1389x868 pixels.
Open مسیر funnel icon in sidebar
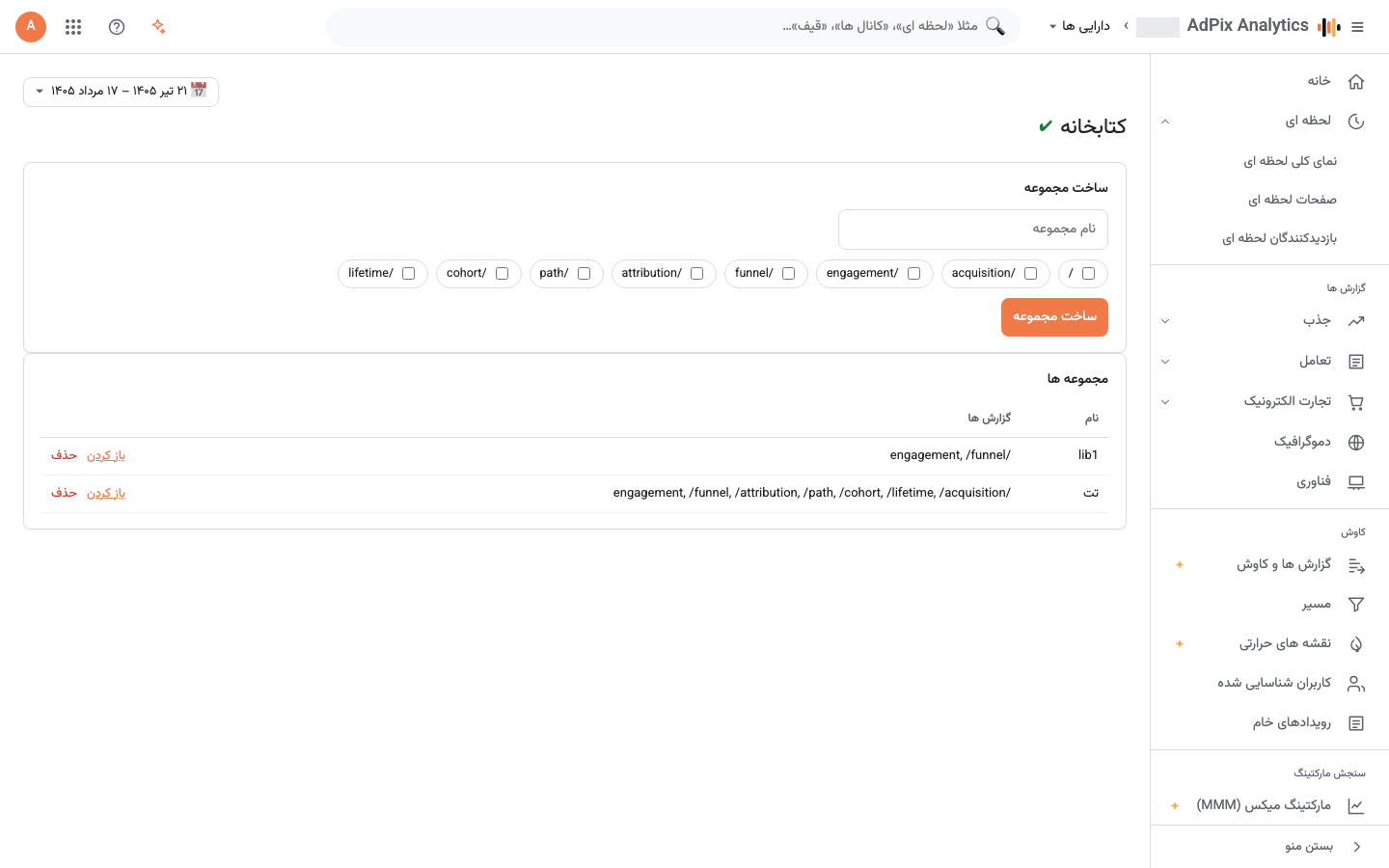coord(1356,605)
